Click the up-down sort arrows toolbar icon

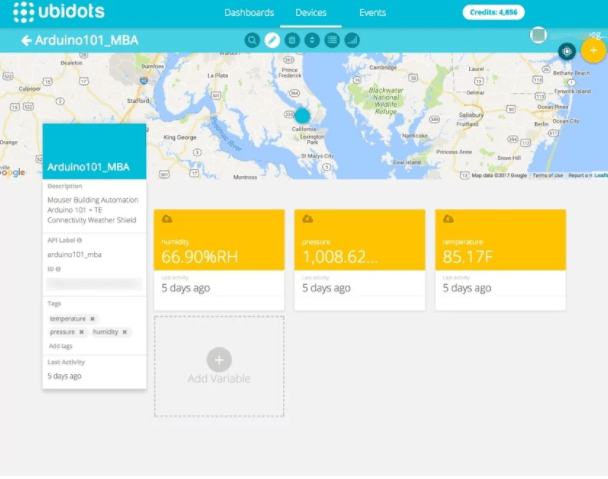pyautogui.click(x=312, y=40)
